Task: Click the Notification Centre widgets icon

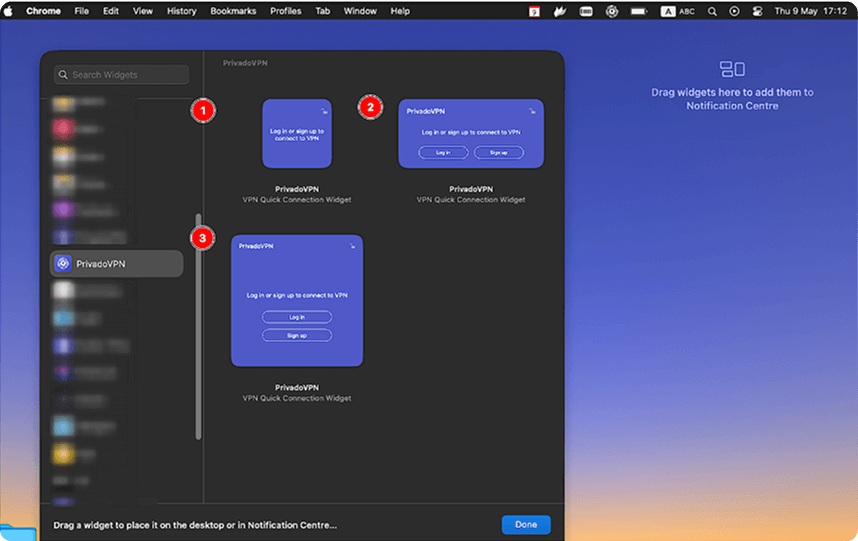Action: tap(732, 69)
